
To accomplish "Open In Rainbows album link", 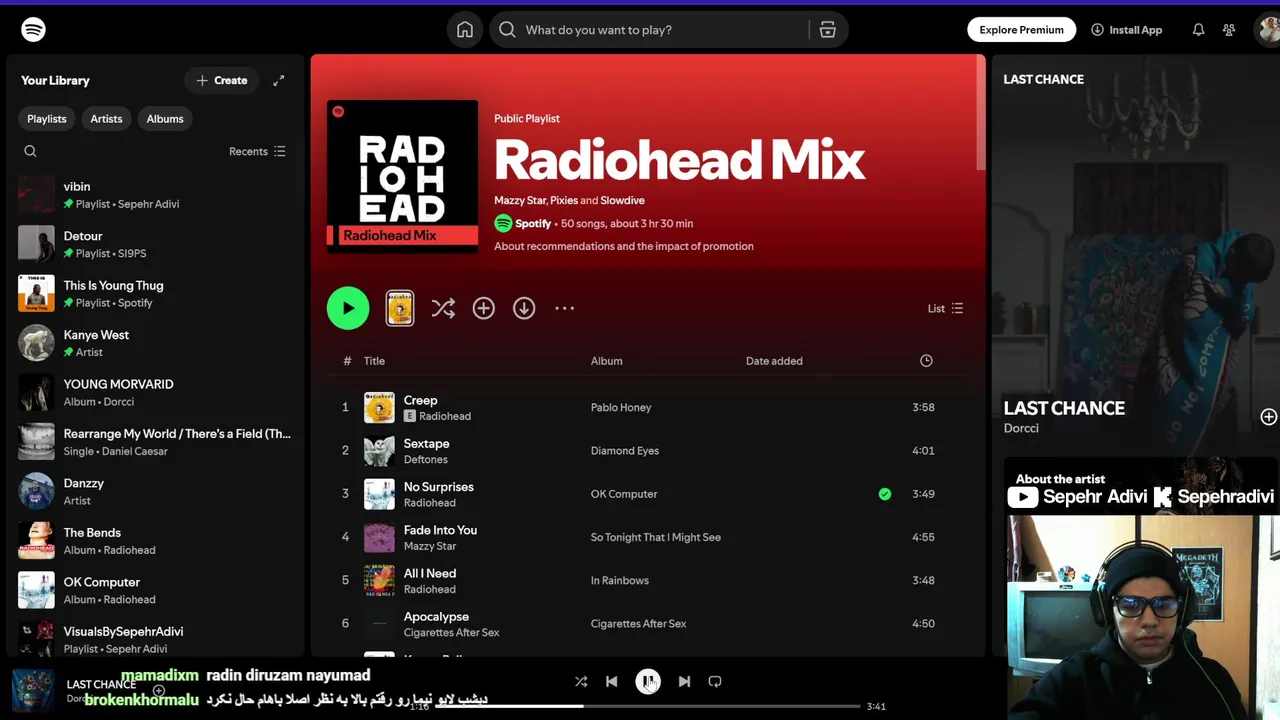I will pos(620,580).
